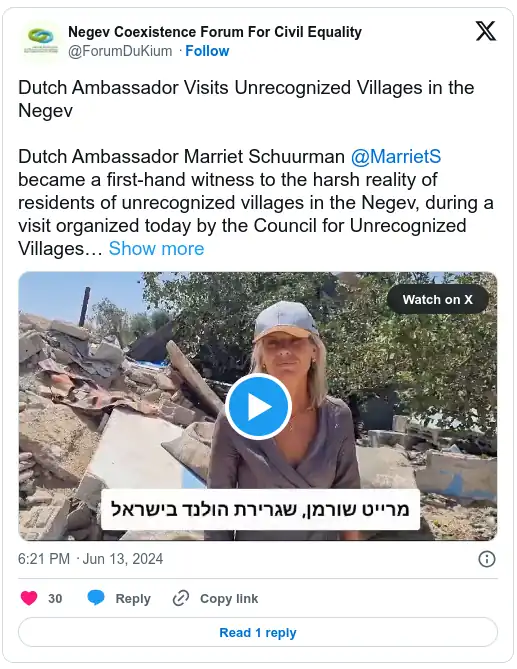Click the Reply text label

[x=133, y=599]
